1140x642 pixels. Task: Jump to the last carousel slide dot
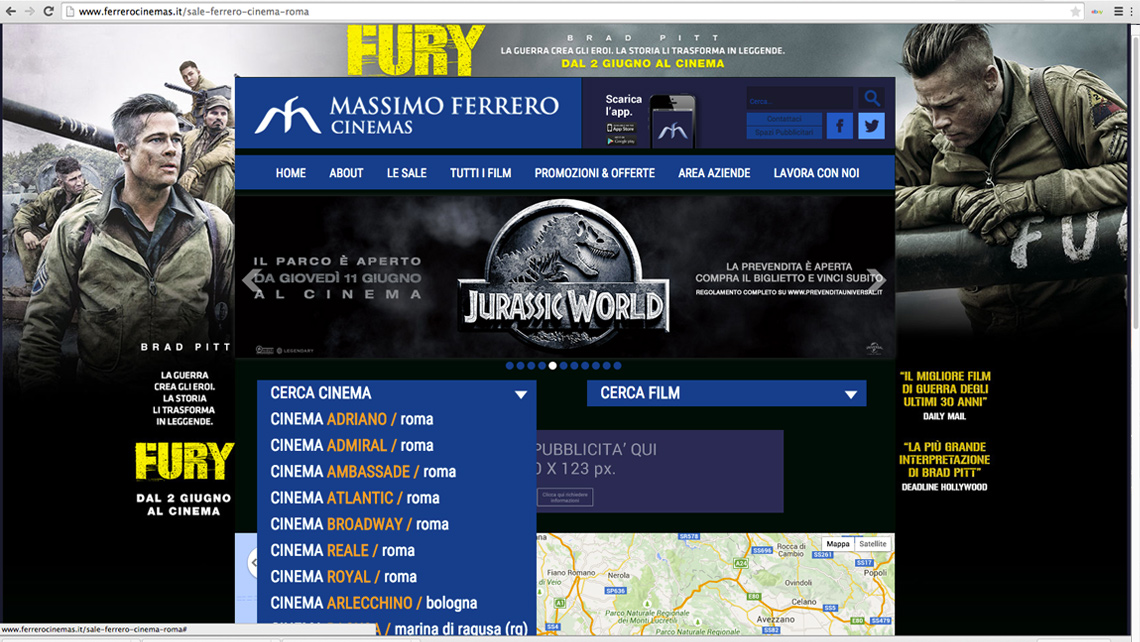coord(617,366)
